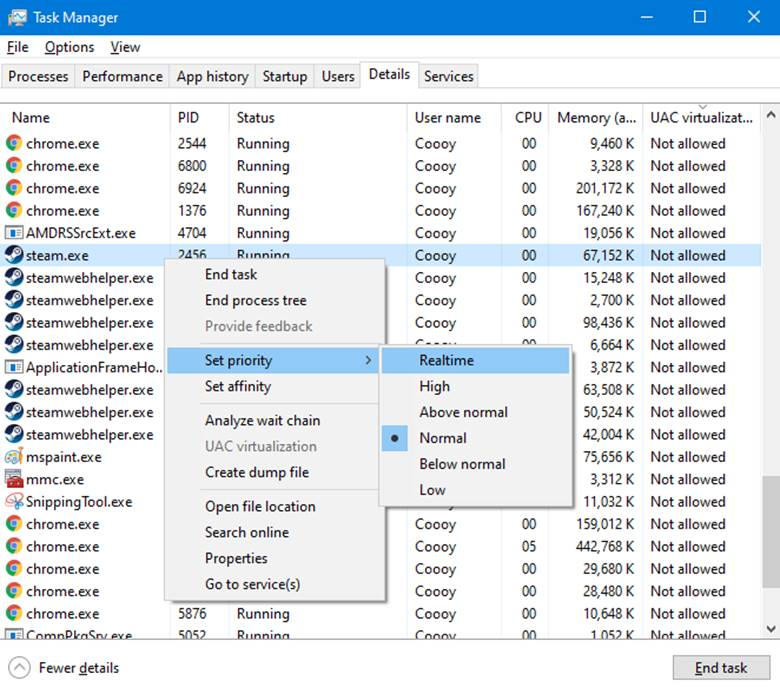The height and width of the screenshot is (694, 780).
Task: Switch to the Processes tab
Action: (38, 76)
